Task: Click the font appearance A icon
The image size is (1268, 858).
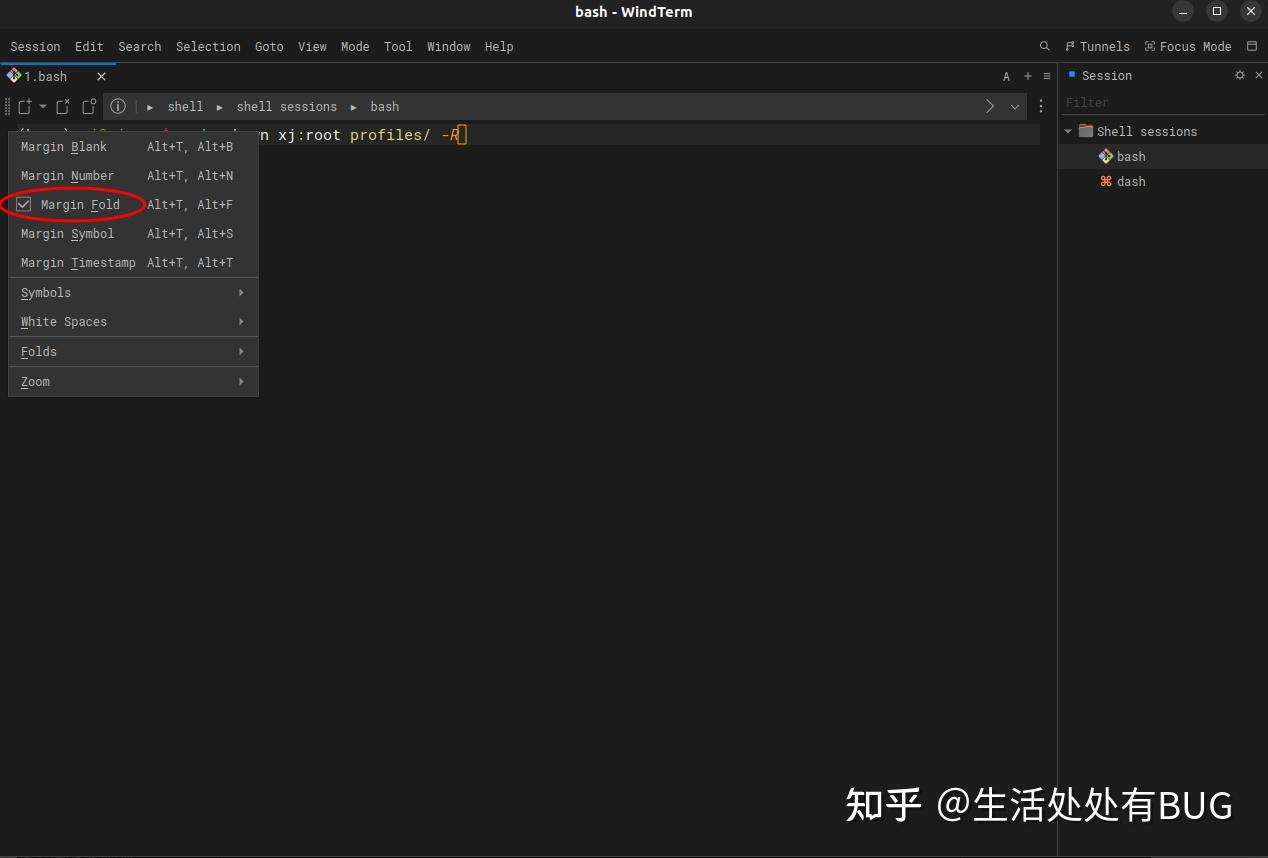Action: (x=1006, y=76)
